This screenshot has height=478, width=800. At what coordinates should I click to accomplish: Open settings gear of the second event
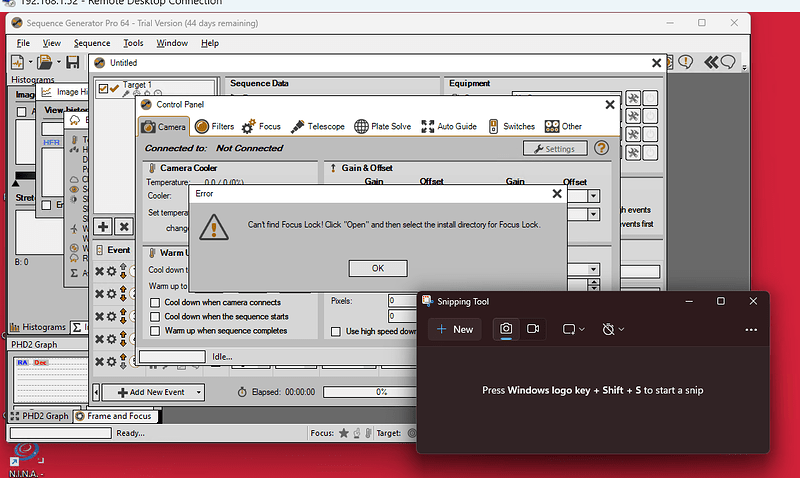click(x=111, y=294)
